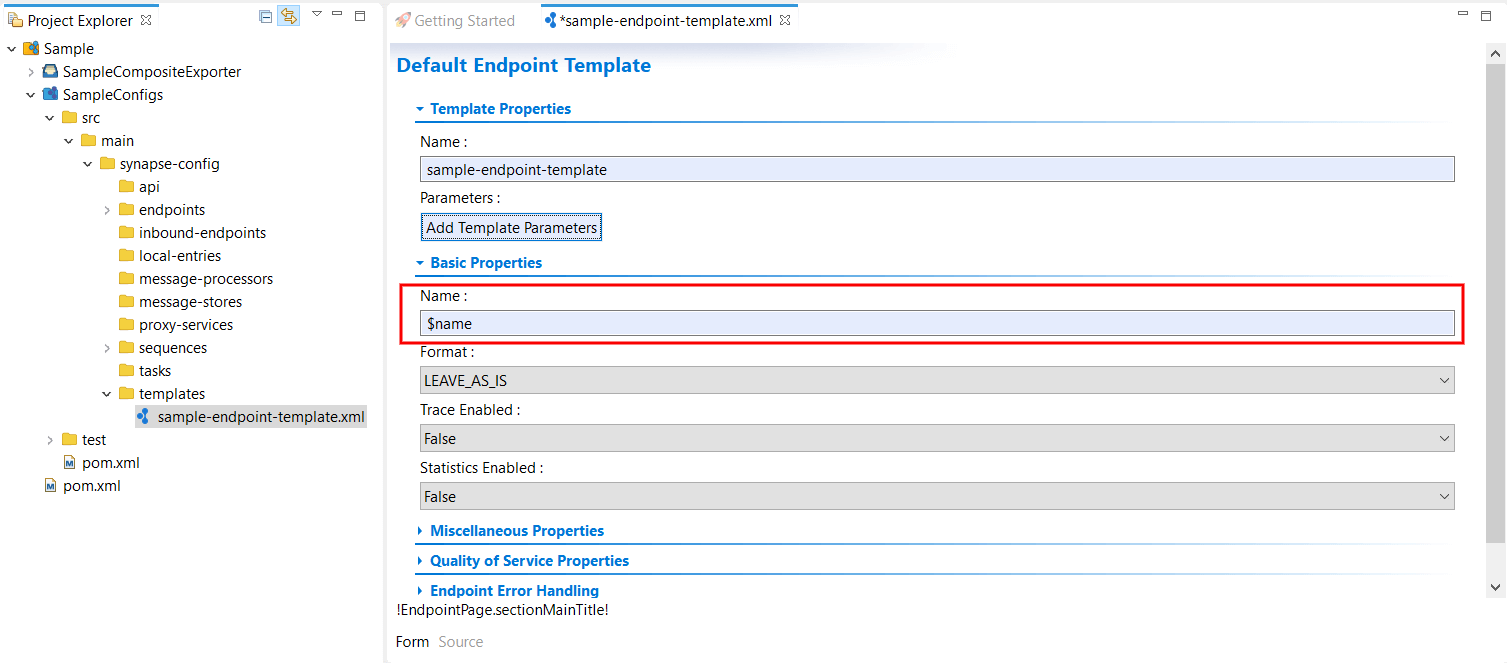
Task: Switch to the Source tab
Action: (460, 641)
